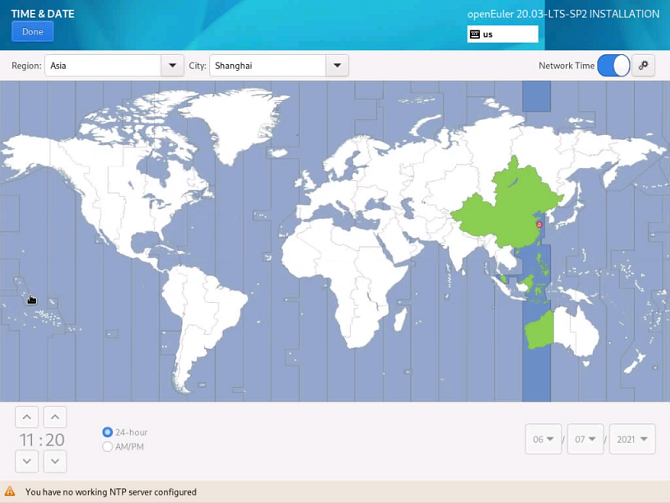The image size is (670, 503).
Task: Expand the City dropdown arrow
Action: click(337, 66)
